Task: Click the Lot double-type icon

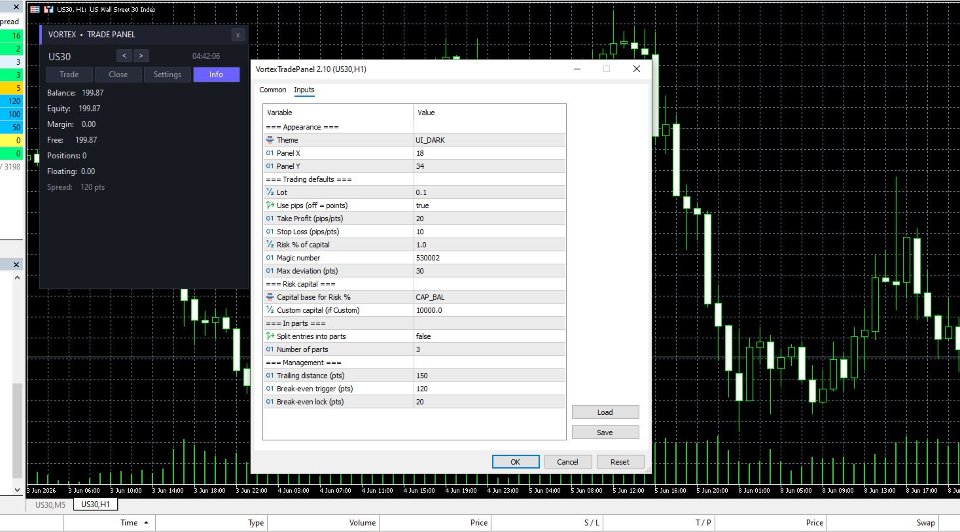Action: (270, 192)
